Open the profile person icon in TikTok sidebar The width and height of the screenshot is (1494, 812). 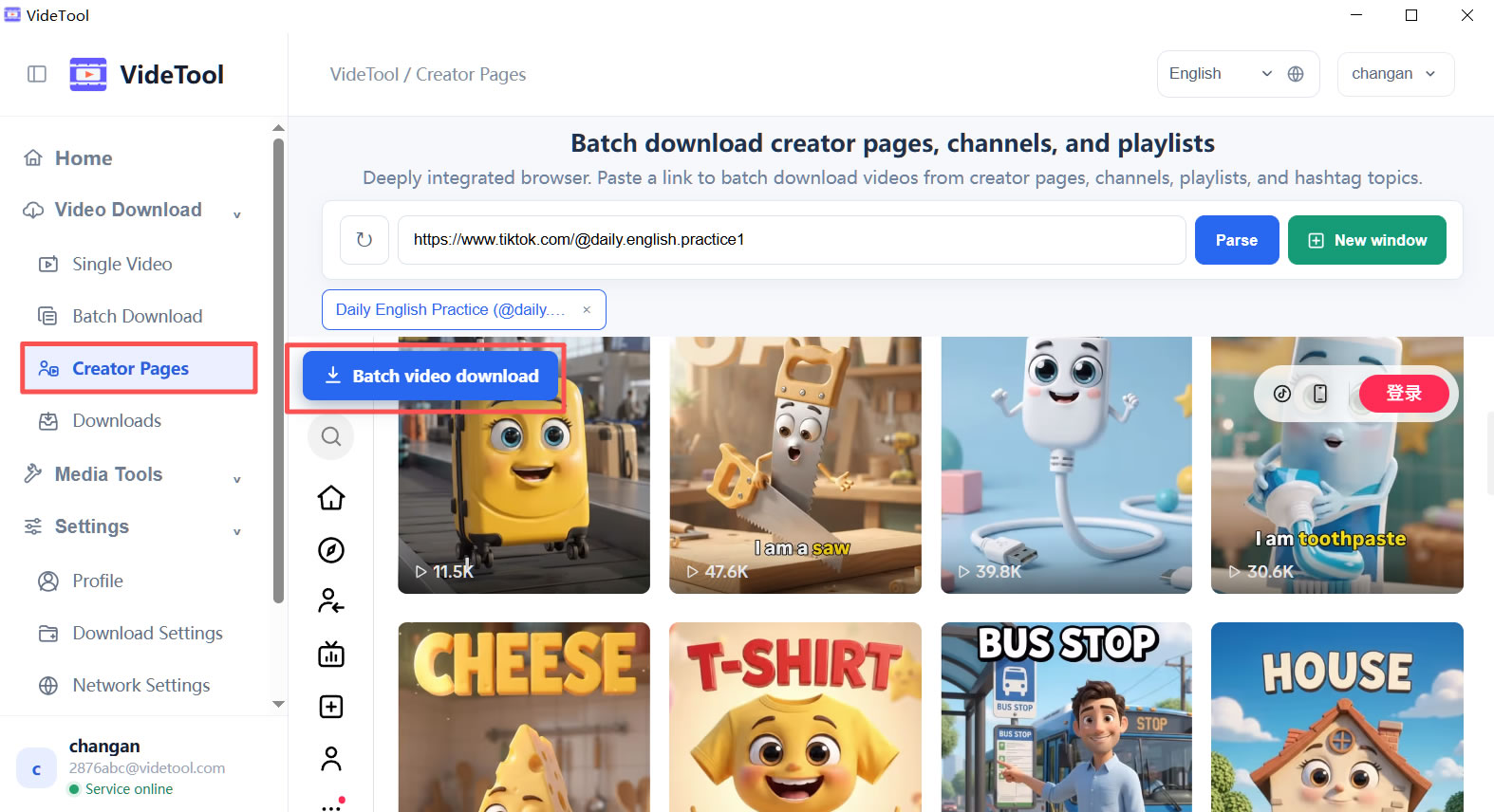[331, 759]
